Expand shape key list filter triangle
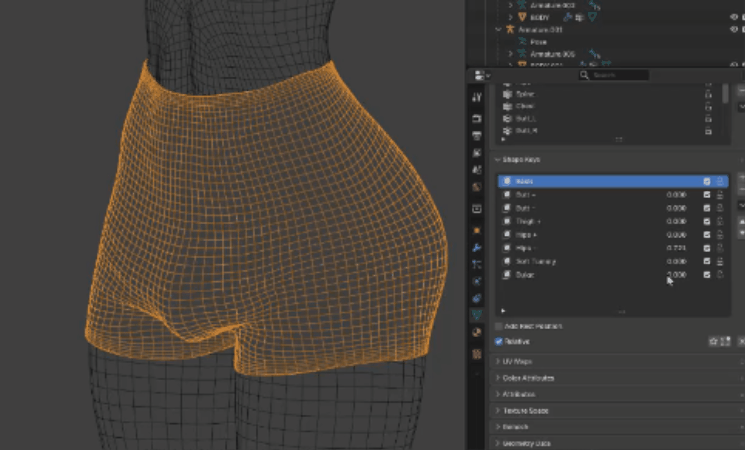Image resolution: width=745 pixels, height=450 pixels. click(503, 311)
